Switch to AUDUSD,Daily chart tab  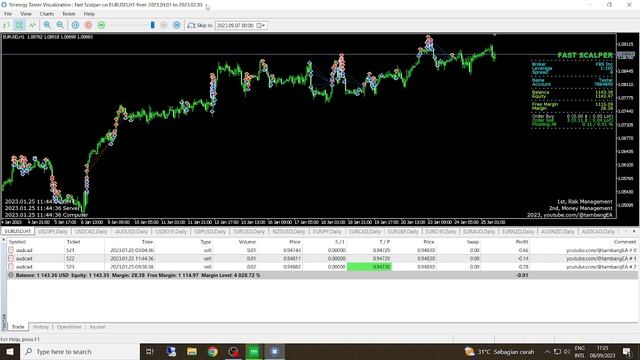[131, 231]
